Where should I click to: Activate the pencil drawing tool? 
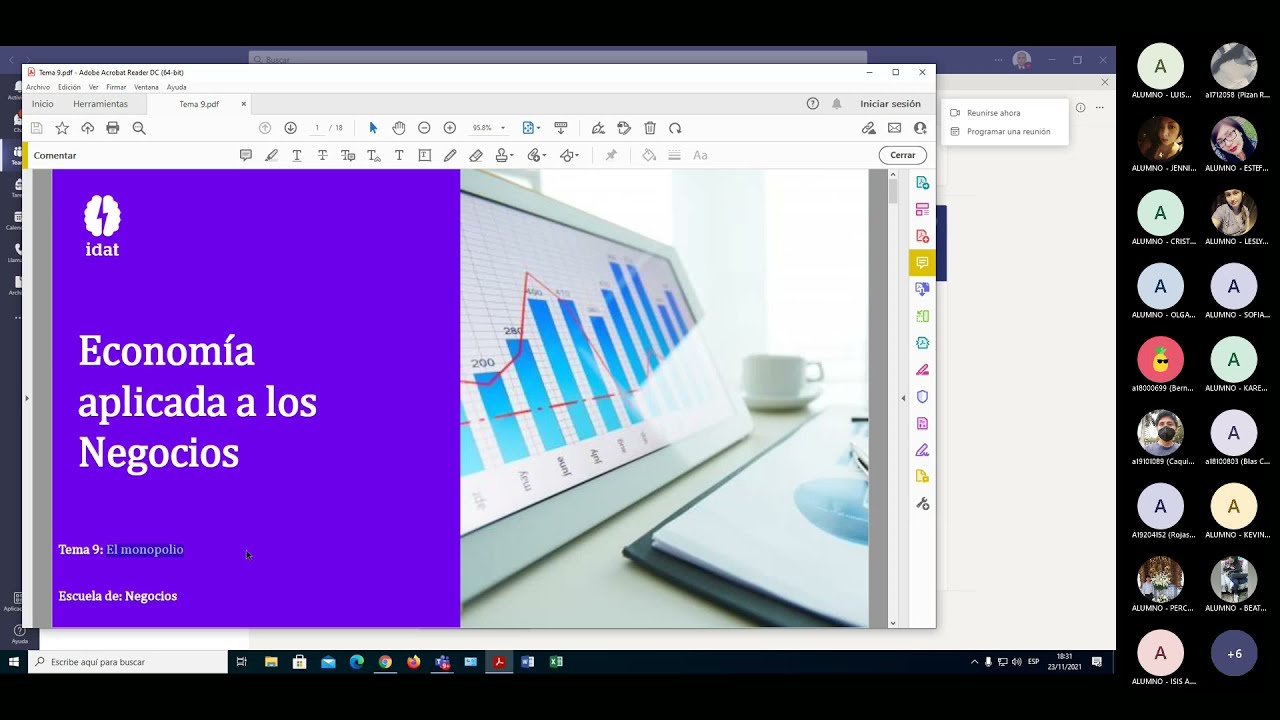[450, 155]
